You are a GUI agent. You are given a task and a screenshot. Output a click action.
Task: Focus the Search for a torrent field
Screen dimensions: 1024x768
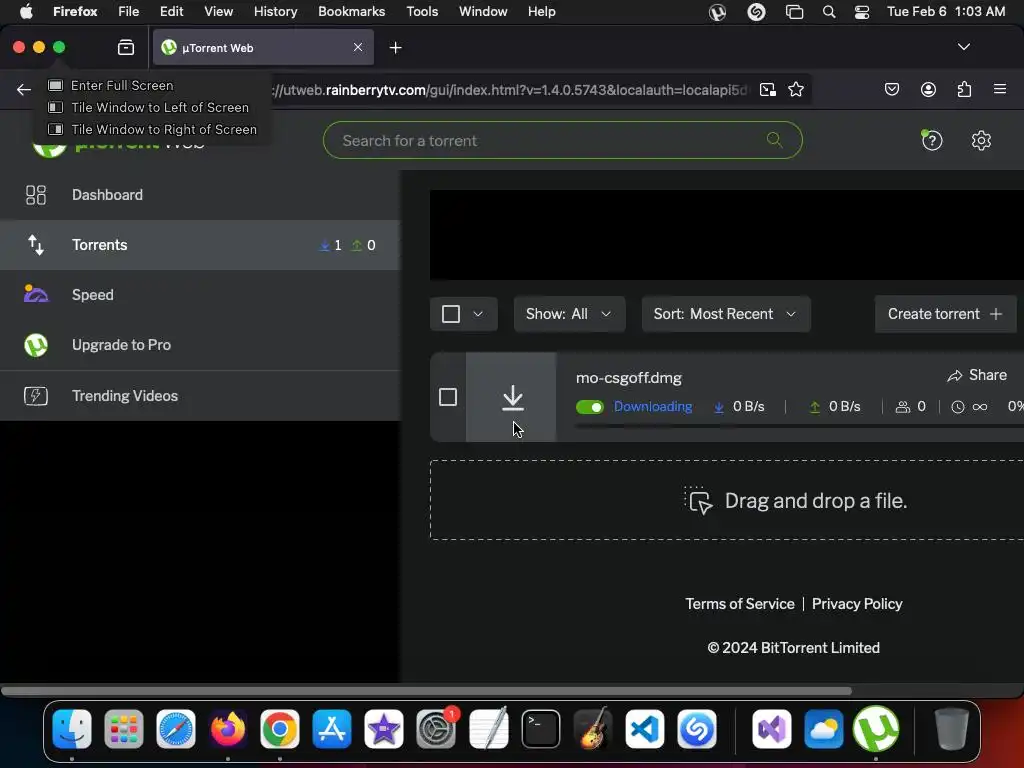(562, 140)
